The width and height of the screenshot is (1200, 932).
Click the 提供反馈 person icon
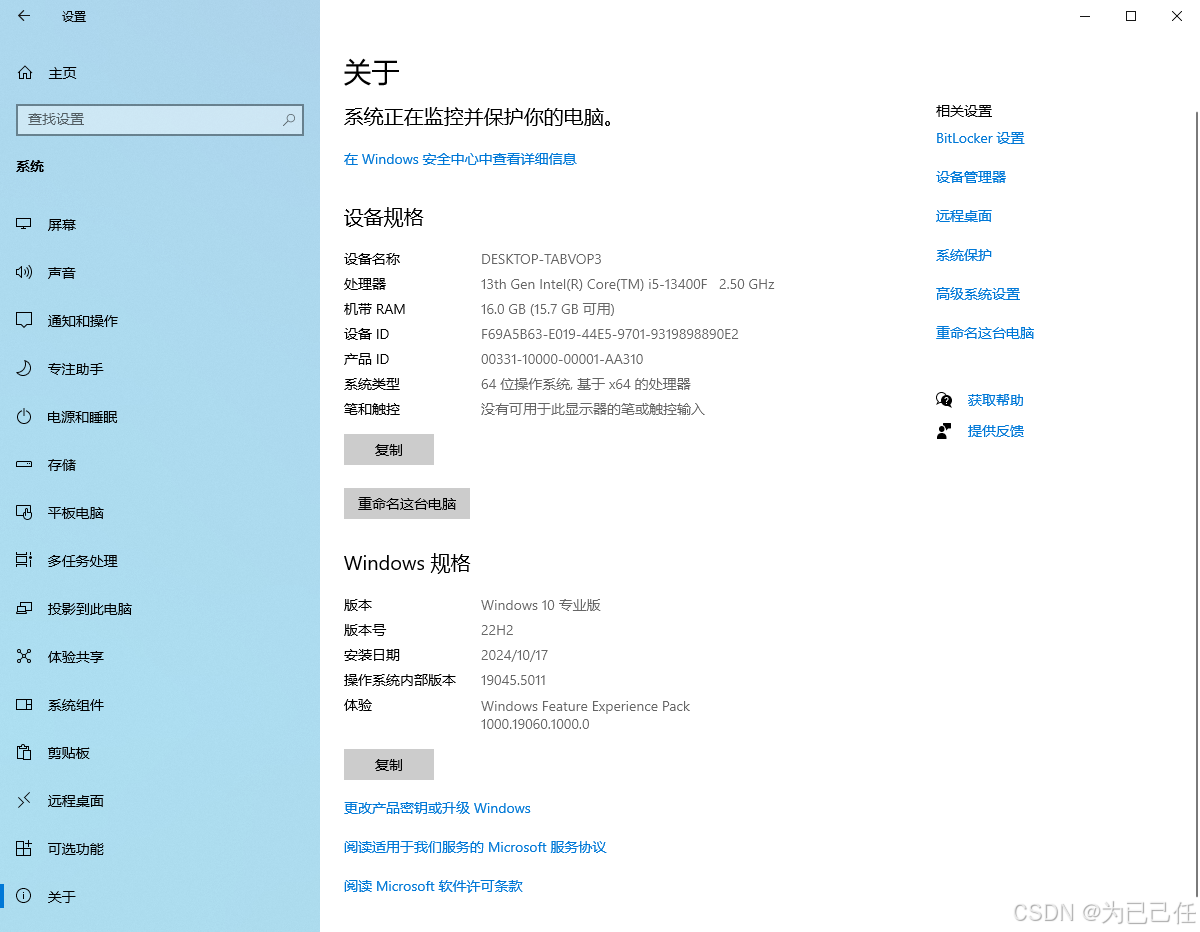[x=944, y=431]
